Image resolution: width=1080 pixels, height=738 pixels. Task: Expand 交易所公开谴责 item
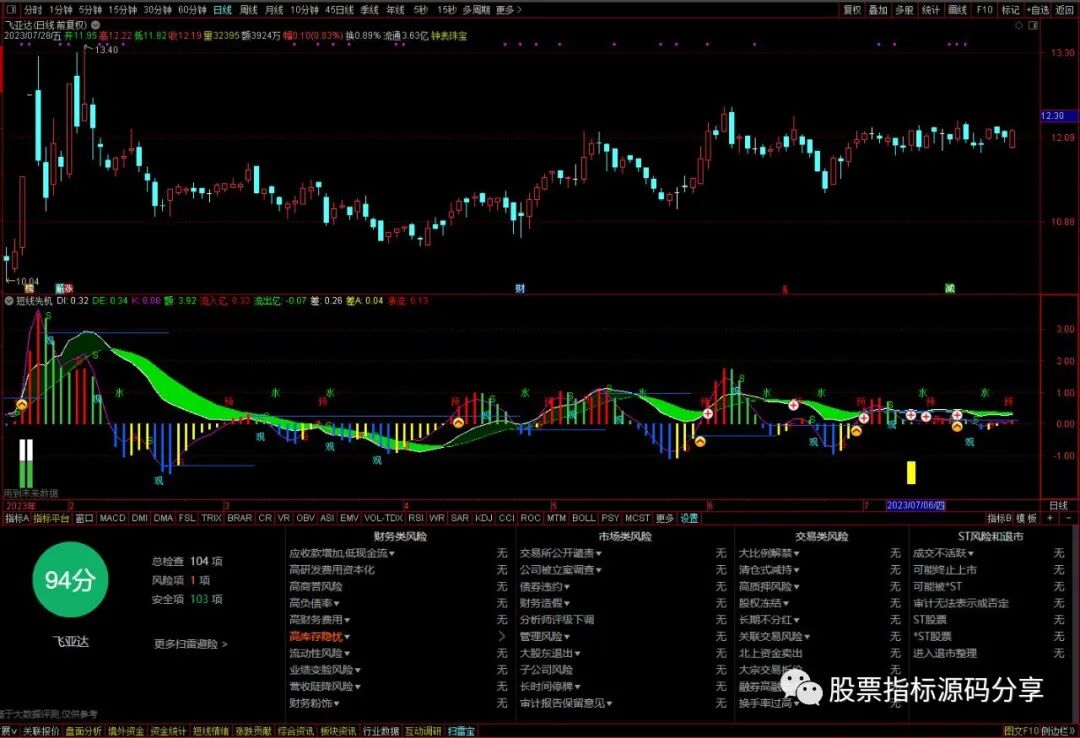561,553
